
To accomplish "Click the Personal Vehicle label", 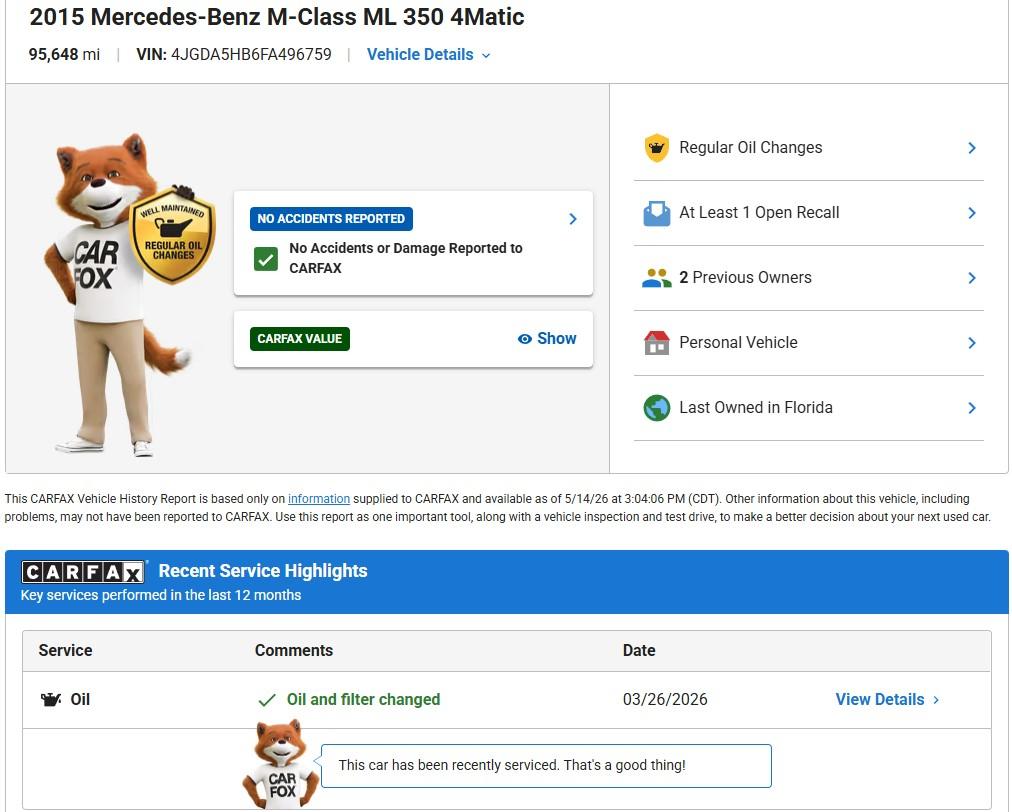I will click(x=738, y=343).
